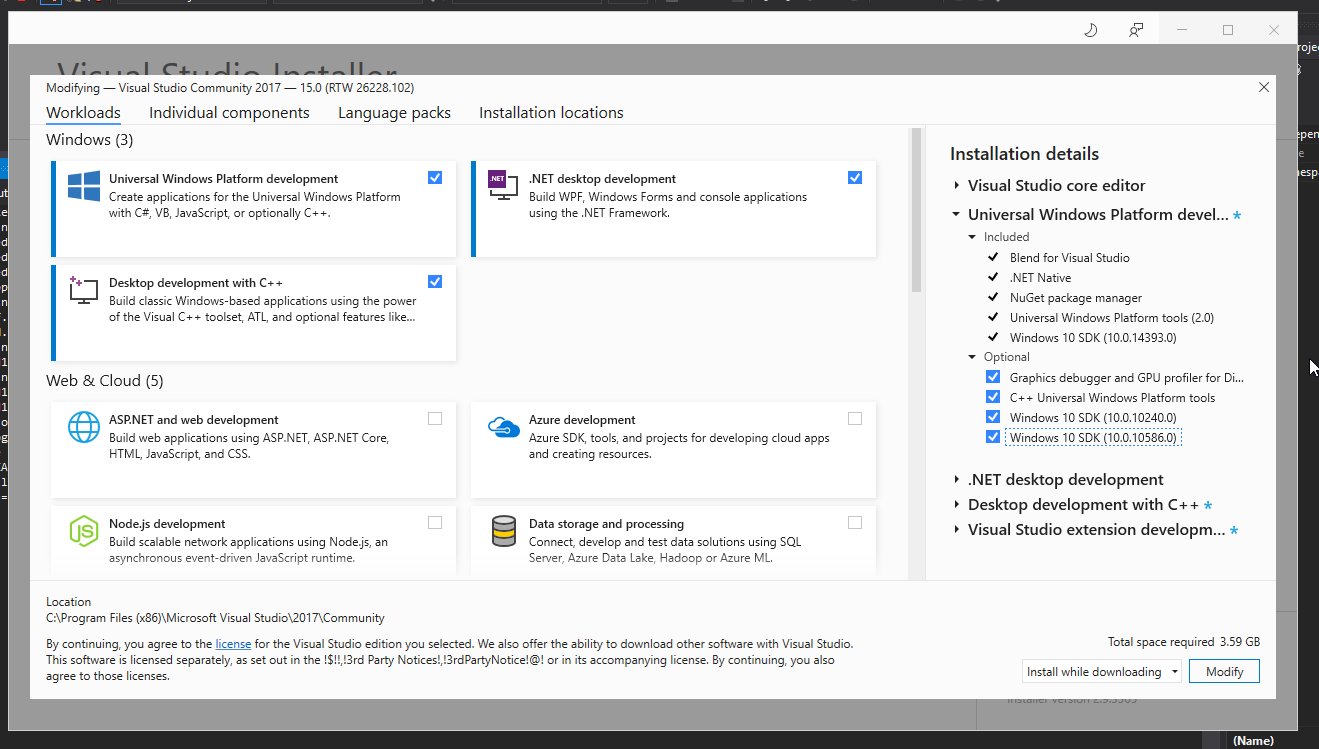Click the Azure development cloud icon

point(503,428)
